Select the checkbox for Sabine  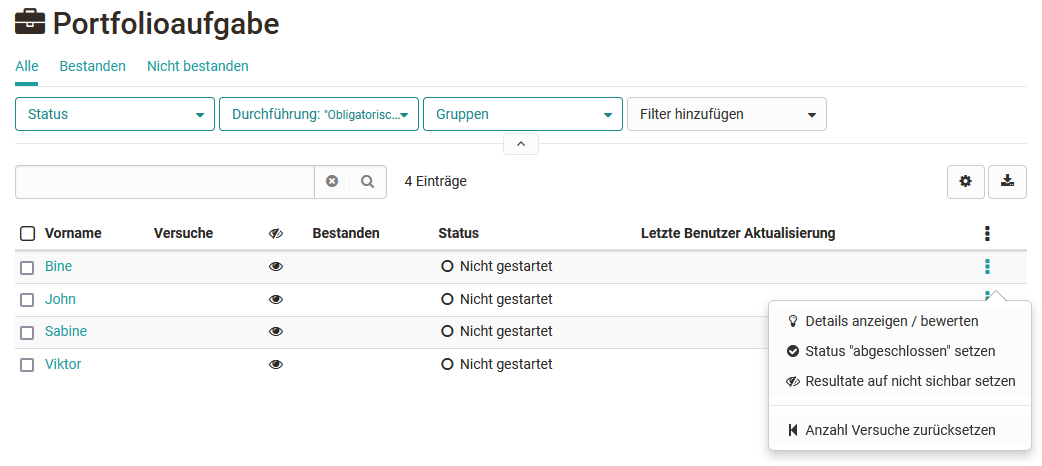click(28, 332)
